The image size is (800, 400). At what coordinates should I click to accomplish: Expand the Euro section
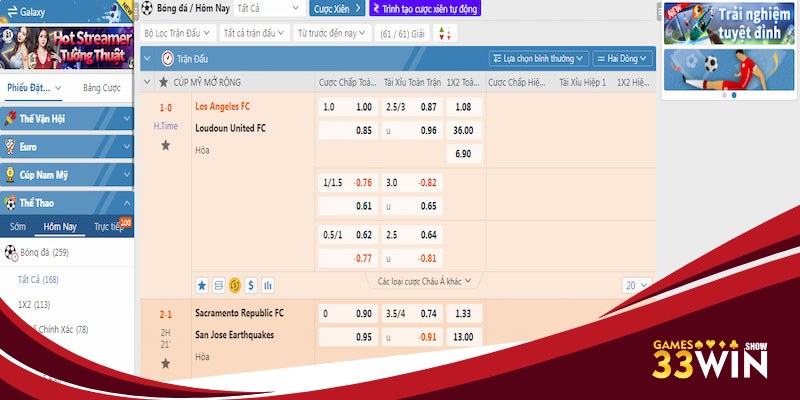coord(127,147)
